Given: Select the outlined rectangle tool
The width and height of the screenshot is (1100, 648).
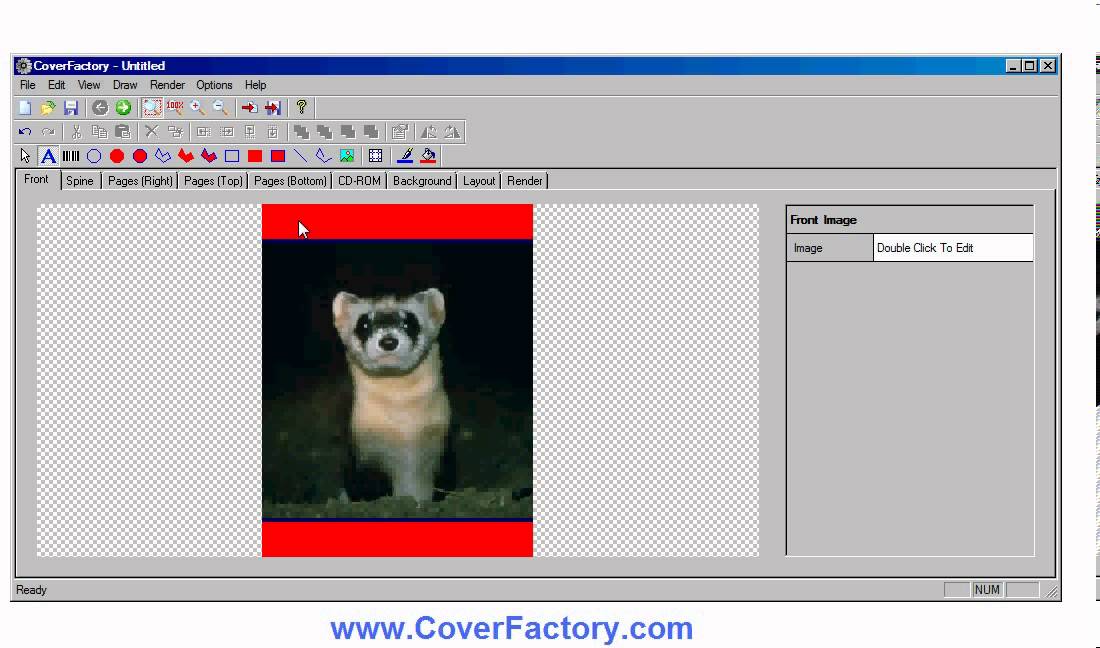Looking at the screenshot, I should (232, 156).
